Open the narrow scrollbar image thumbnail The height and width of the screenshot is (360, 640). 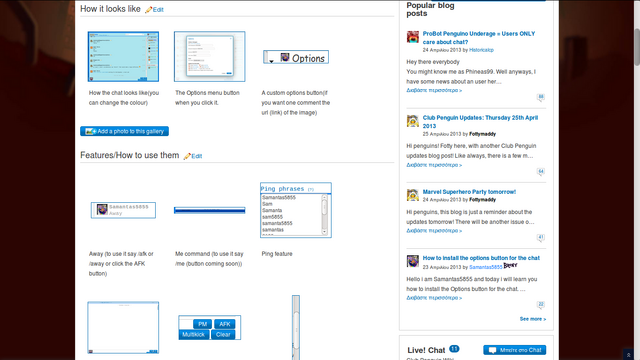[x=296, y=327]
